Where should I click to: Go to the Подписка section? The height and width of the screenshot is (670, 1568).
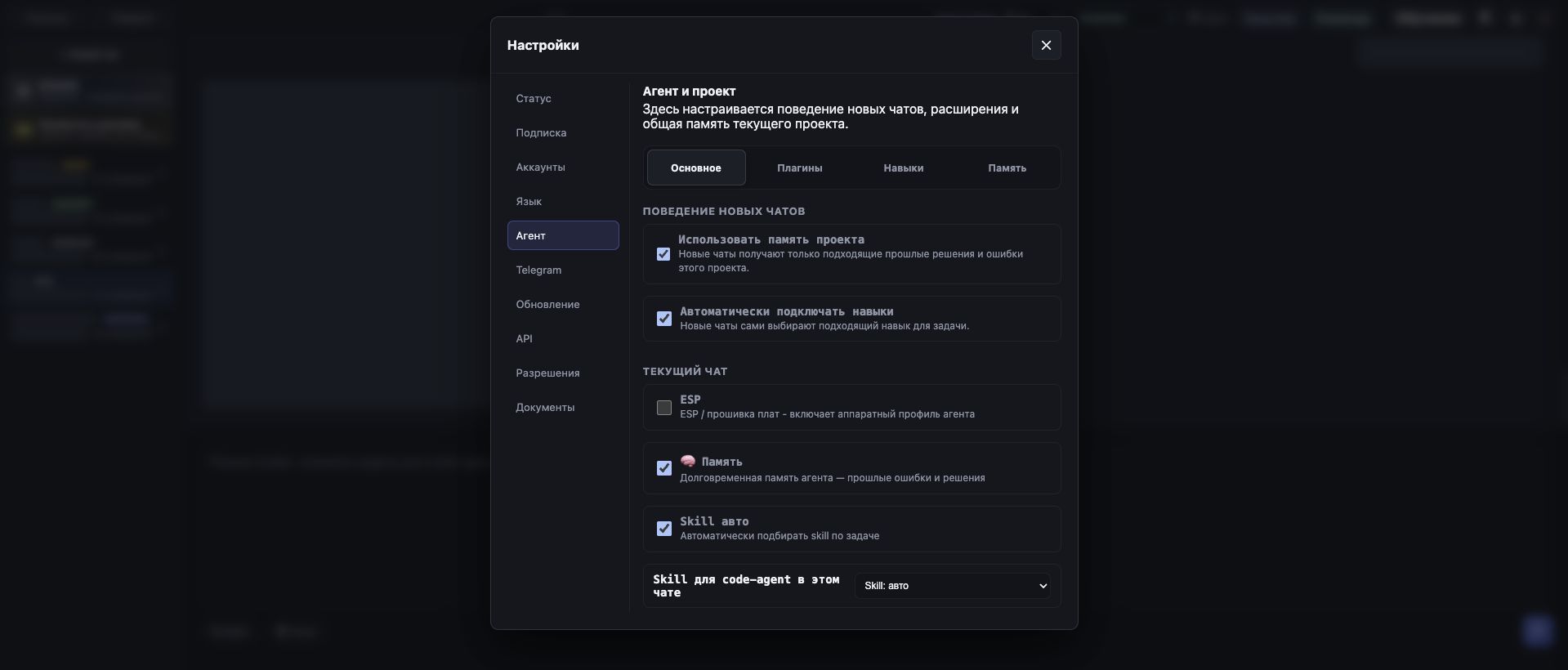pyautogui.click(x=563, y=132)
